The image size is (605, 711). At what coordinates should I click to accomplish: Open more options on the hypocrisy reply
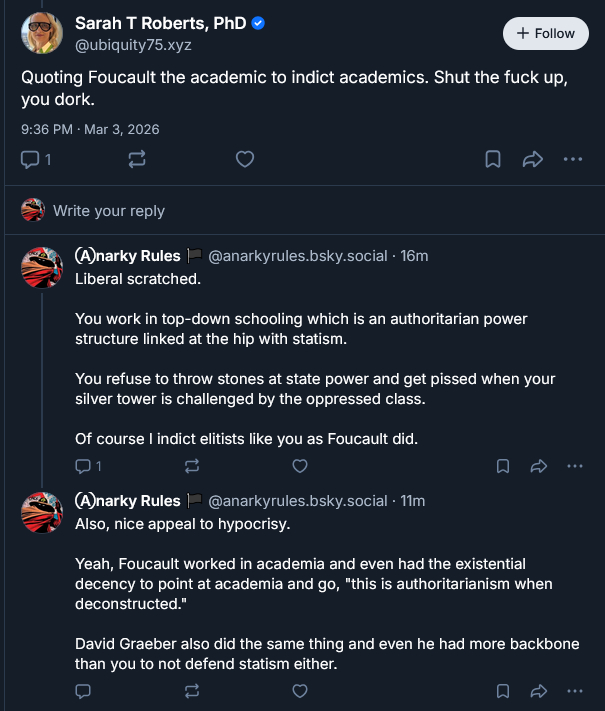[x=574, y=690]
